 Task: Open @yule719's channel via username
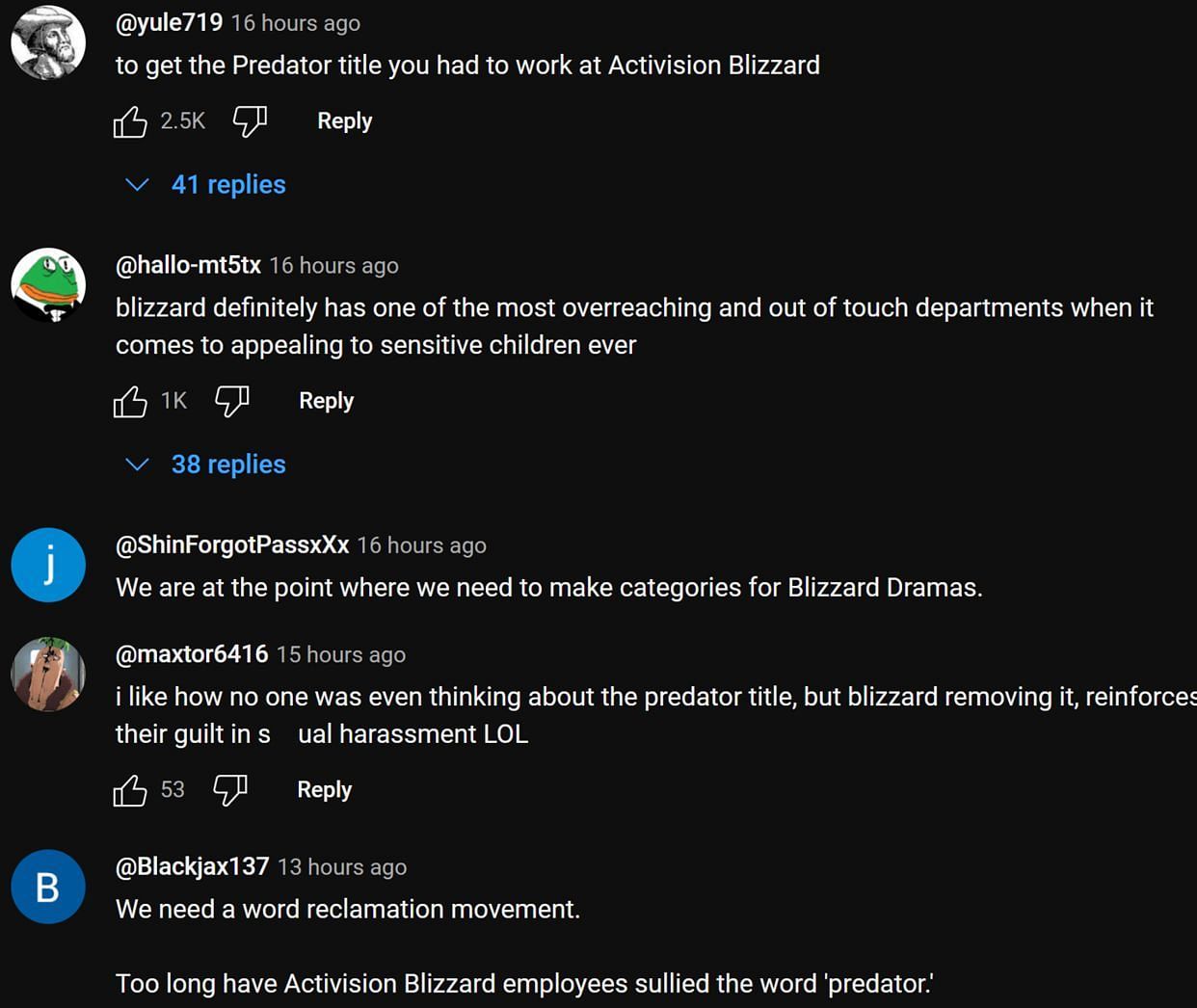click(x=169, y=22)
